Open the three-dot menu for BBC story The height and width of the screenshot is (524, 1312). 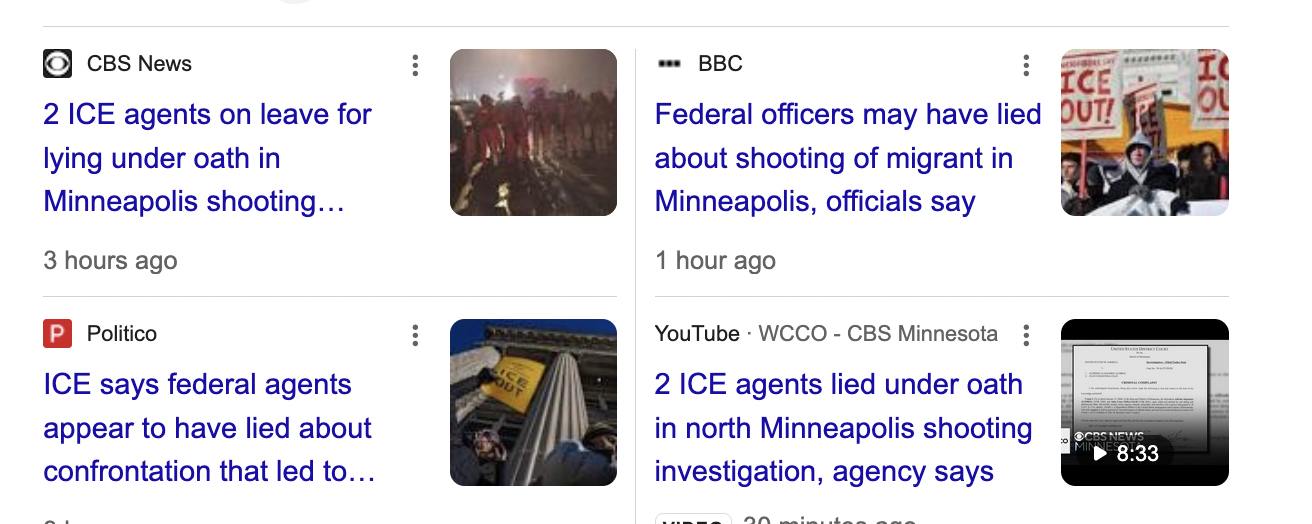point(1026,66)
